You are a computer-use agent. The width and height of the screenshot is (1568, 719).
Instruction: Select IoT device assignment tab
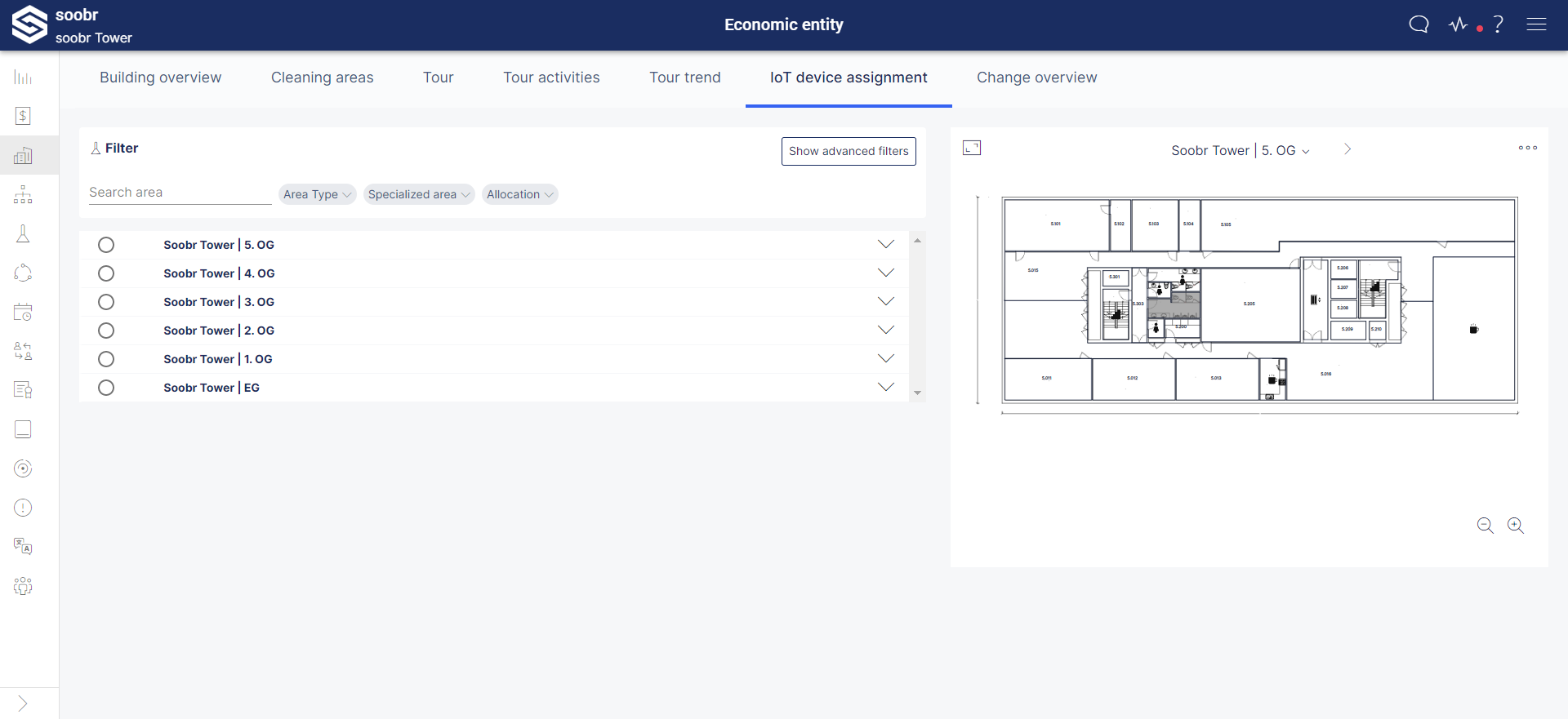pos(849,78)
